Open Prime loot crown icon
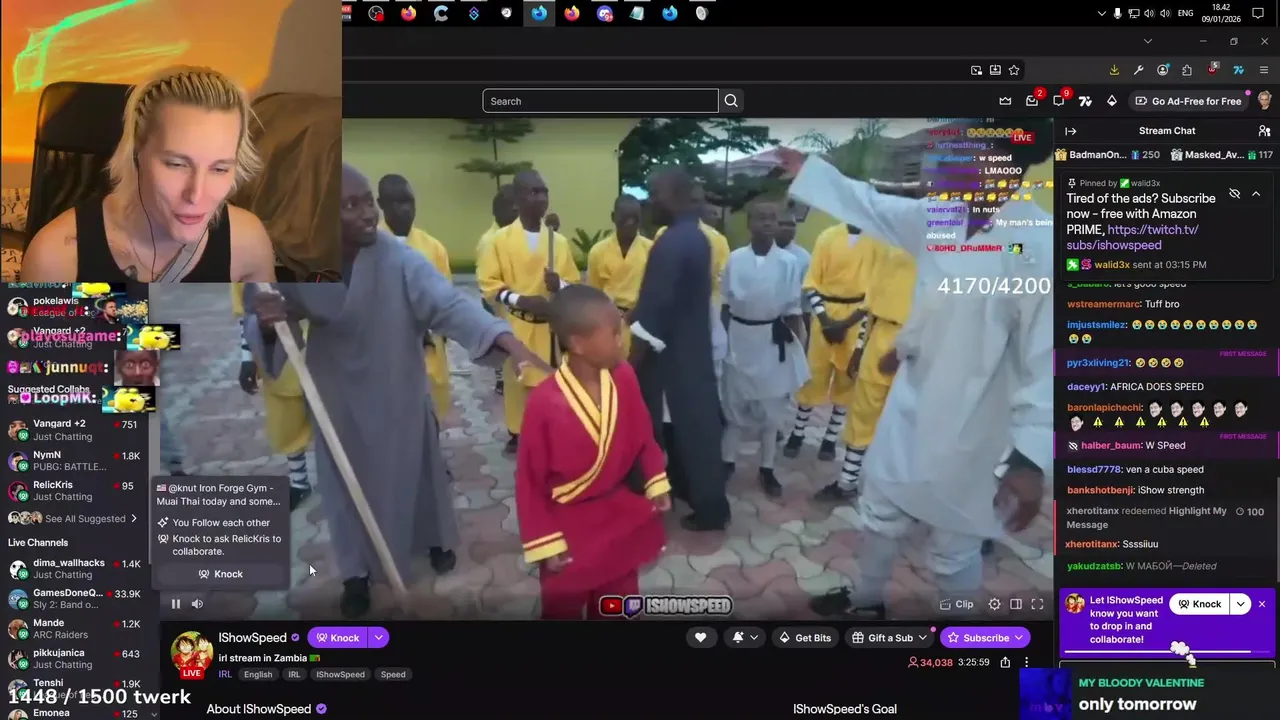Viewport: 1280px width, 720px height. [x=1005, y=101]
